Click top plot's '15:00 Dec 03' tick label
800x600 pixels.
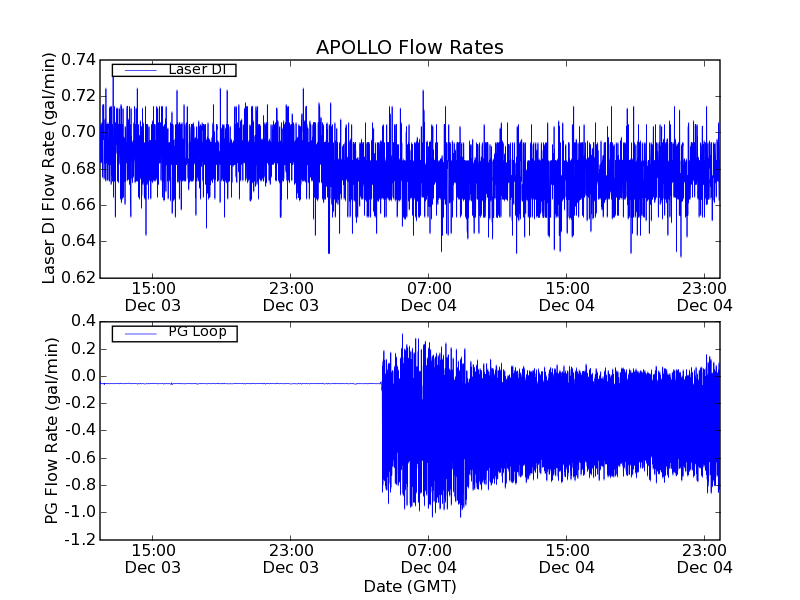point(153,297)
